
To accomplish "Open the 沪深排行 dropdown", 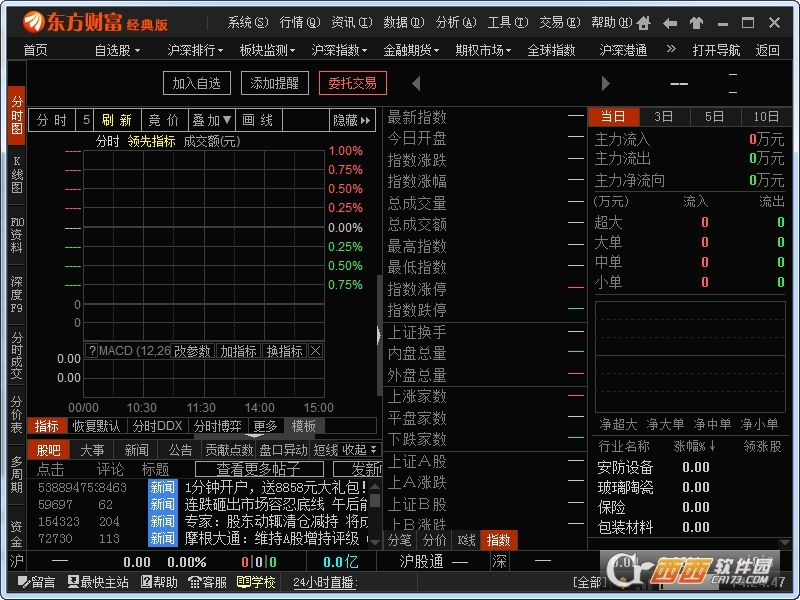I will [195, 50].
